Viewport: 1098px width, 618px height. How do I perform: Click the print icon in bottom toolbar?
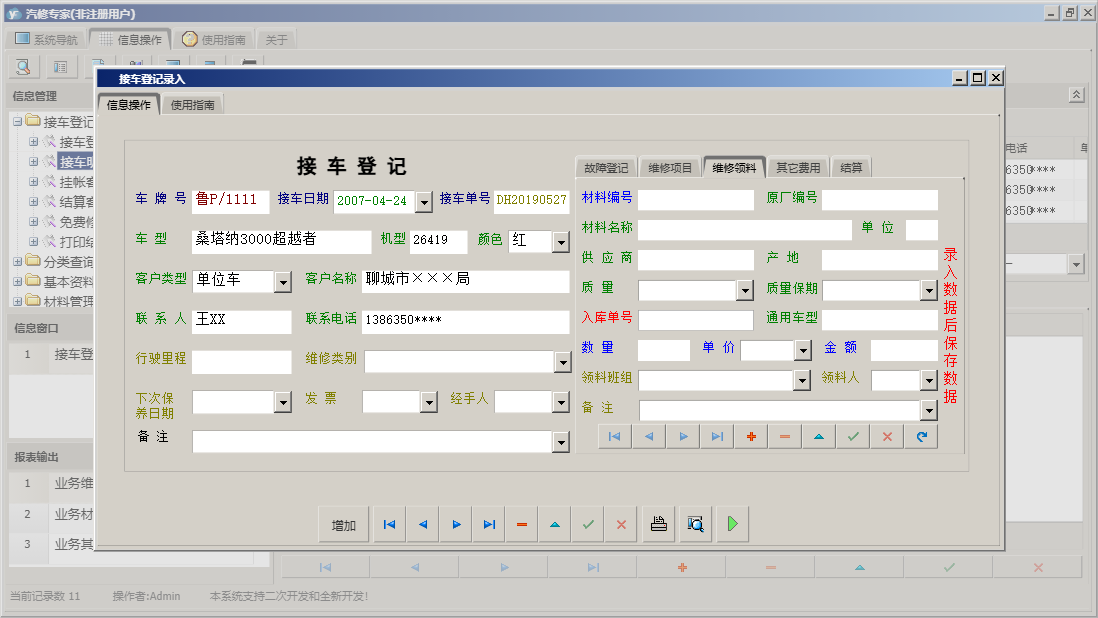tap(658, 523)
